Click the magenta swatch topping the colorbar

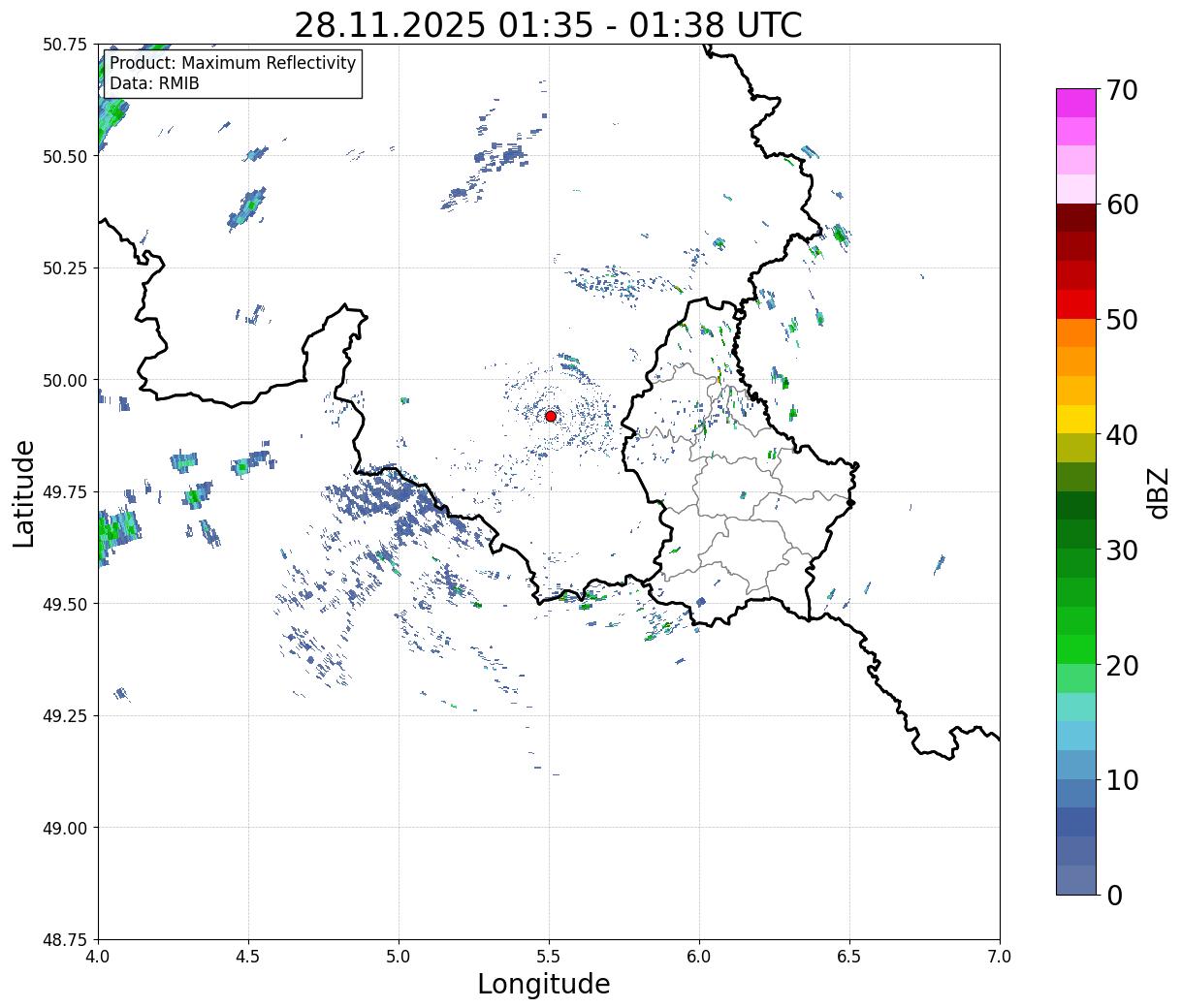(1075, 103)
